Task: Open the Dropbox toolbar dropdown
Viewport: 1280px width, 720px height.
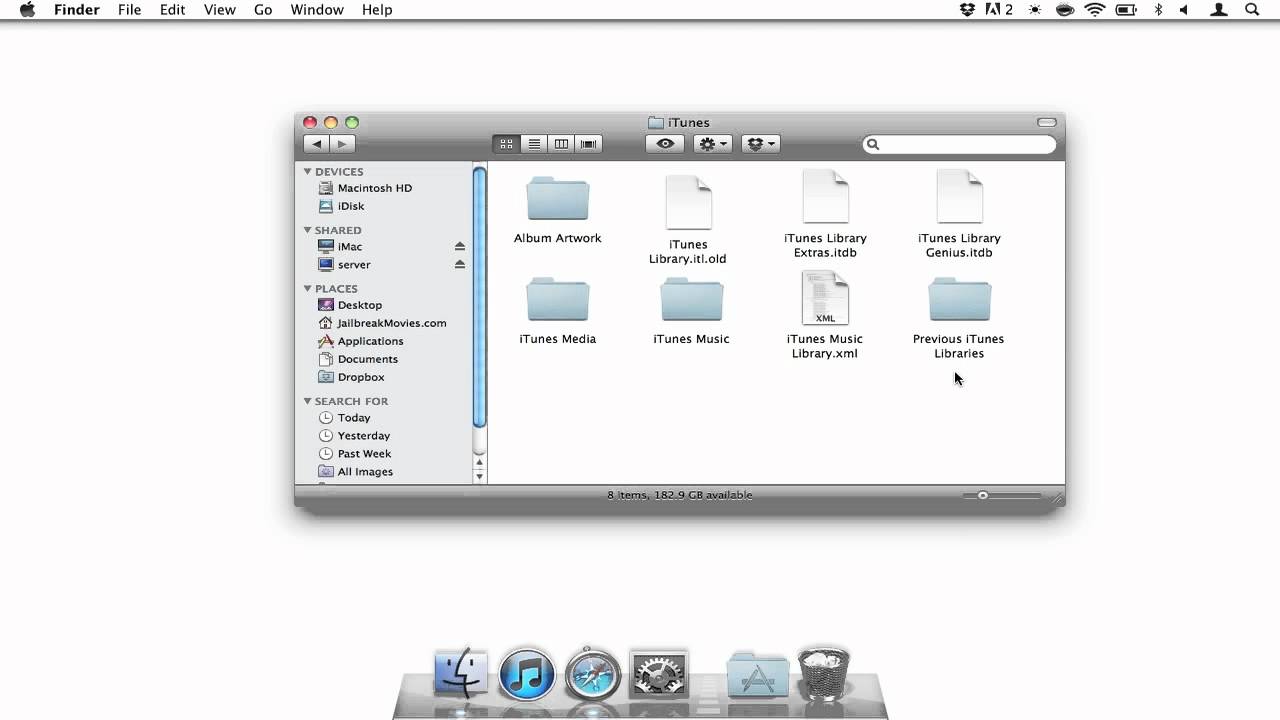Action: [760, 144]
